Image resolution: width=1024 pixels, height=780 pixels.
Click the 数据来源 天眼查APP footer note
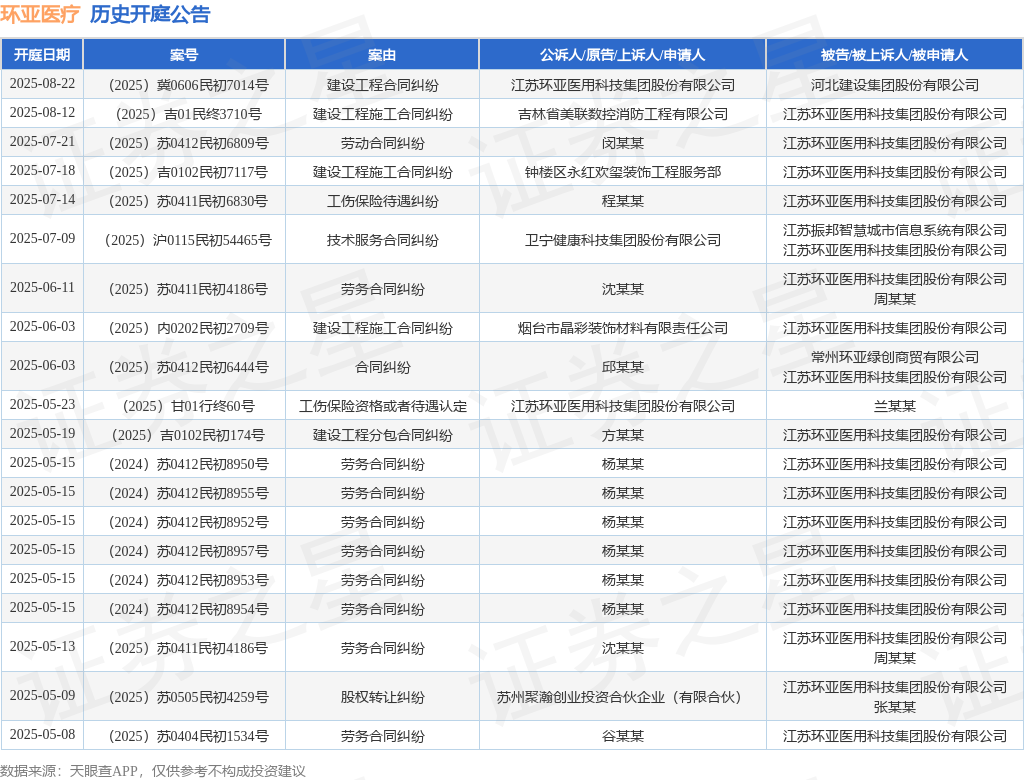[x=153, y=772]
